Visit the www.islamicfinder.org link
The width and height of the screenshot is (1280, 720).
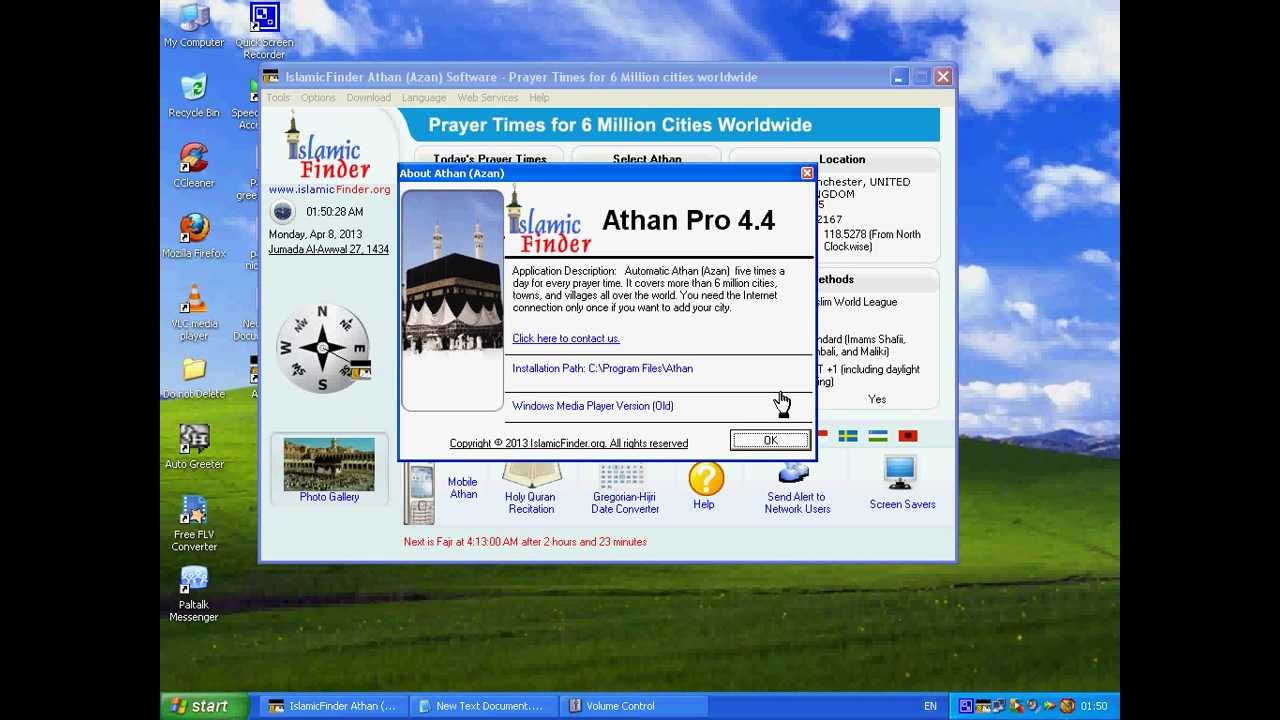pos(329,189)
